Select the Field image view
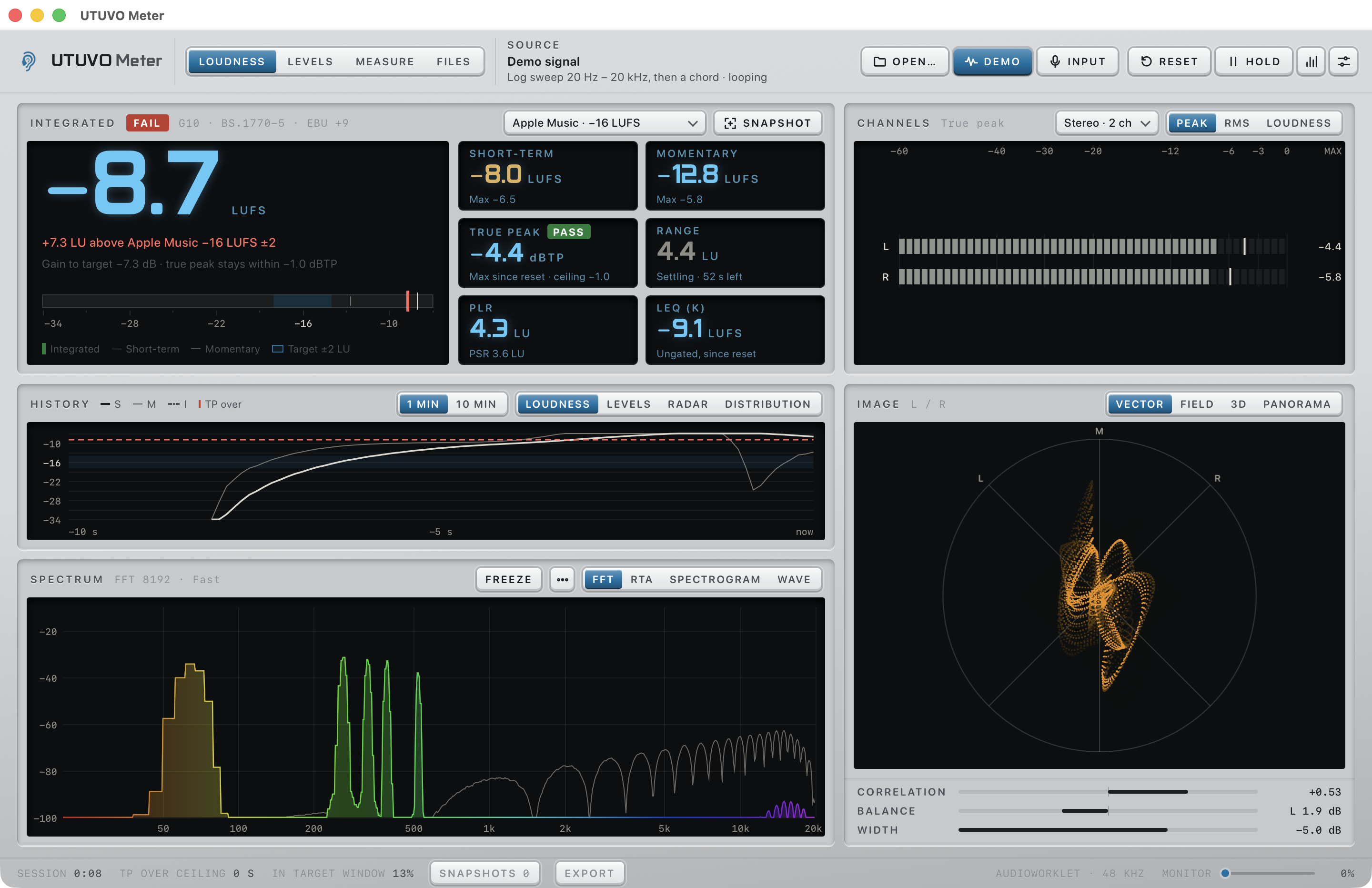1372x888 pixels. click(1197, 404)
